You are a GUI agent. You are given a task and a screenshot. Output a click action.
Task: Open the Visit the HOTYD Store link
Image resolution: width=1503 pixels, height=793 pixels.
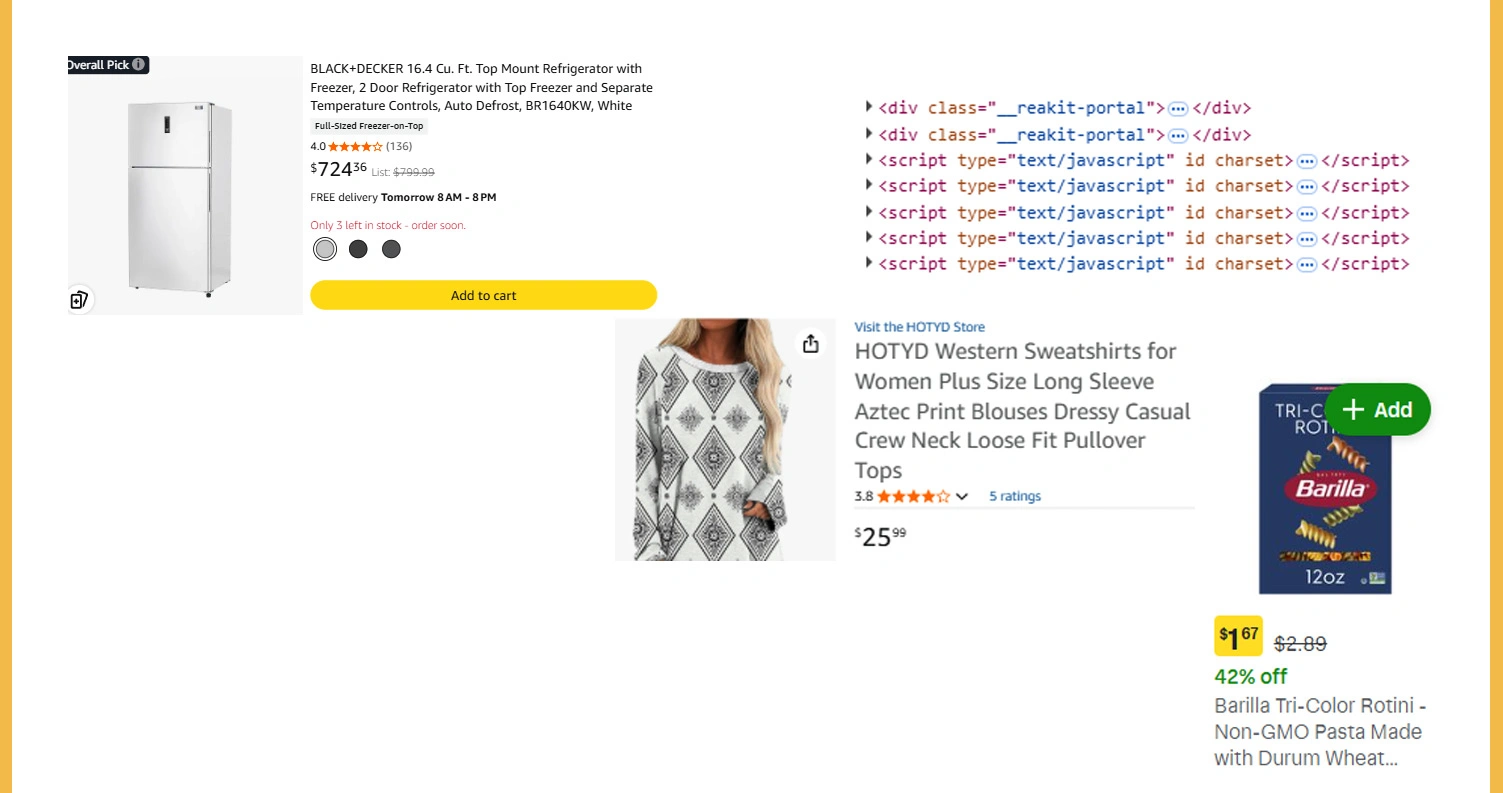[919, 327]
